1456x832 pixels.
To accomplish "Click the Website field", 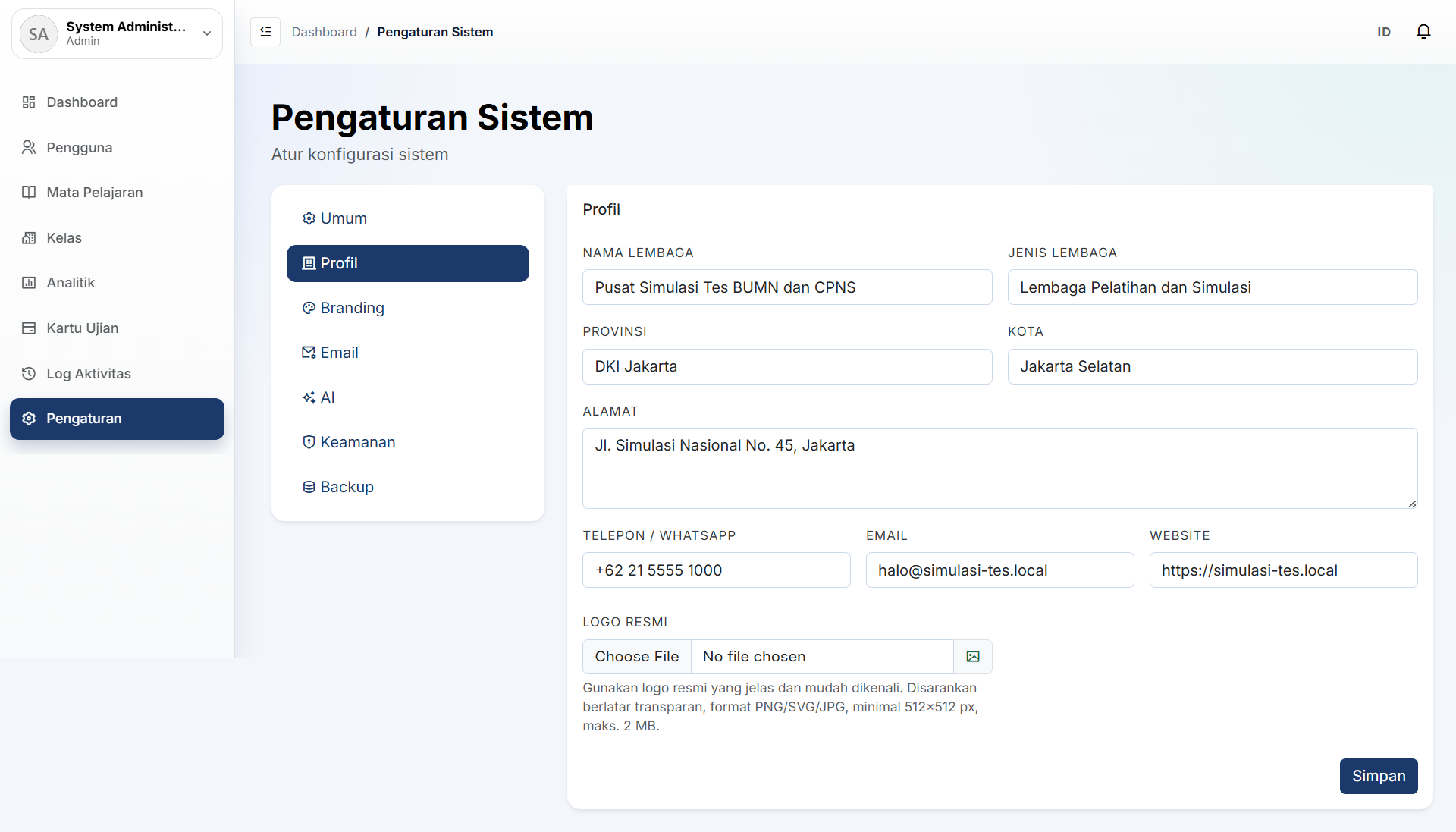I will tap(1284, 570).
